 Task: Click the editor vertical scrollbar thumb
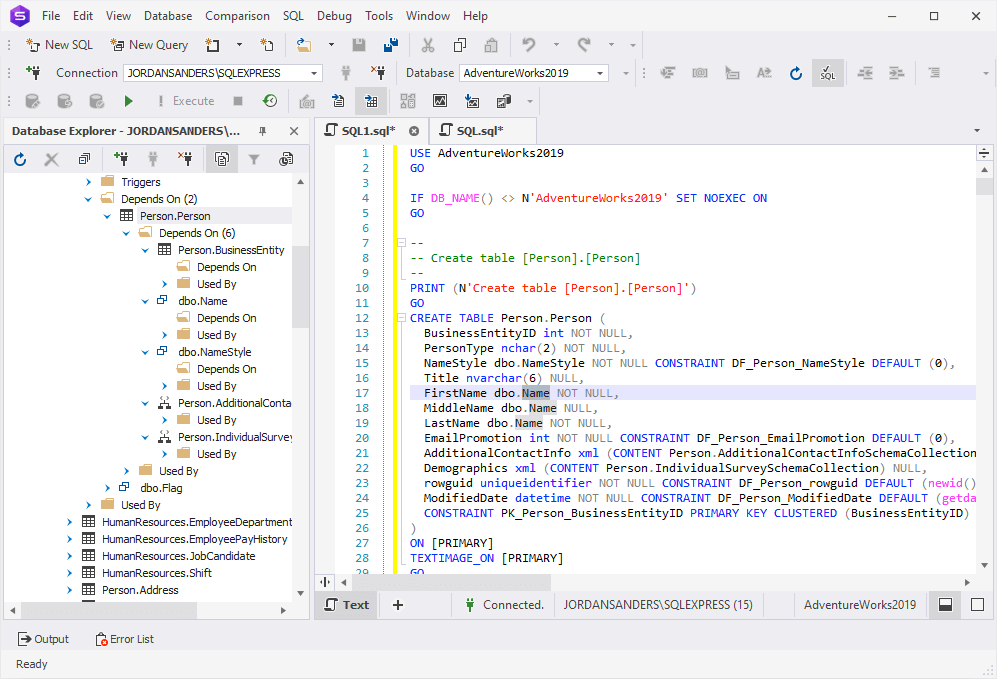[984, 186]
